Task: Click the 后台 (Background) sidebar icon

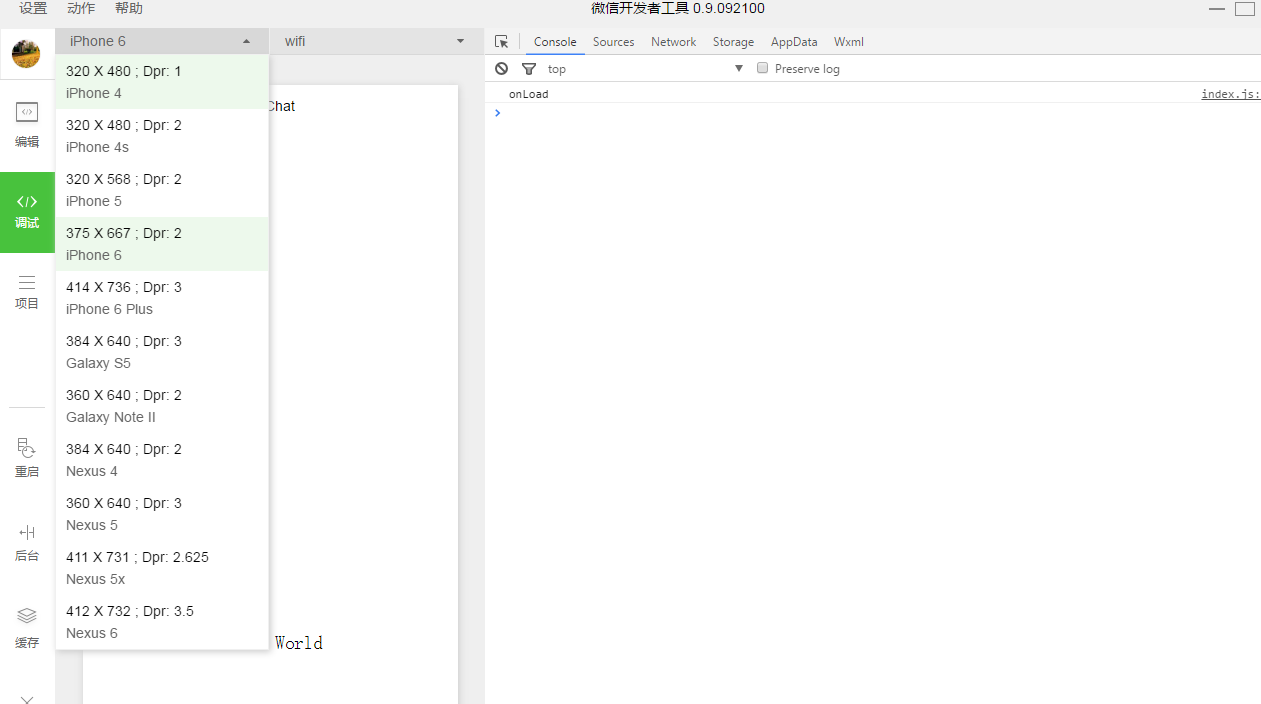Action: [x=27, y=543]
